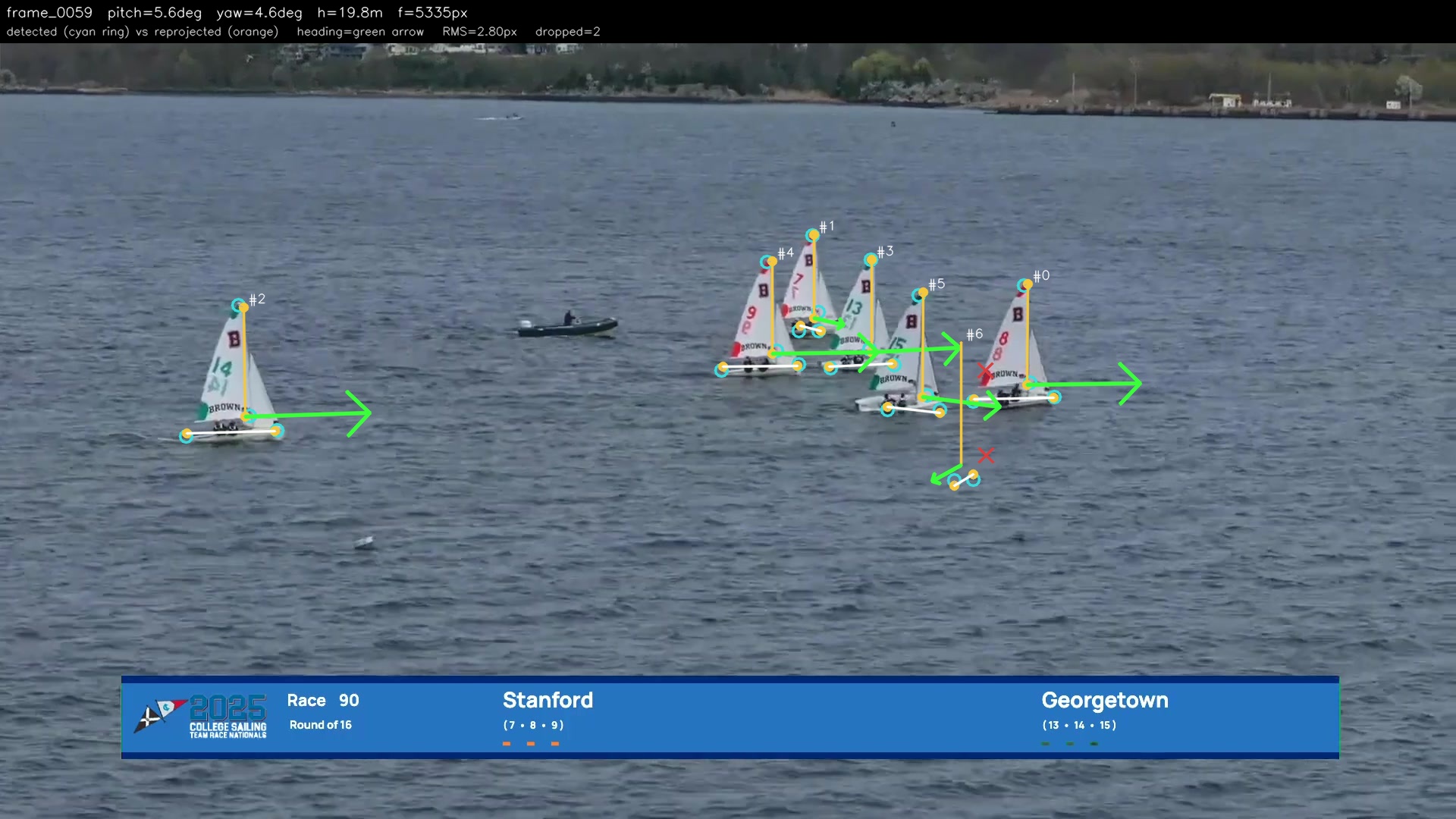This screenshot has width=1456, height=819.
Task: Select boat label "#4"
Action: click(x=786, y=253)
